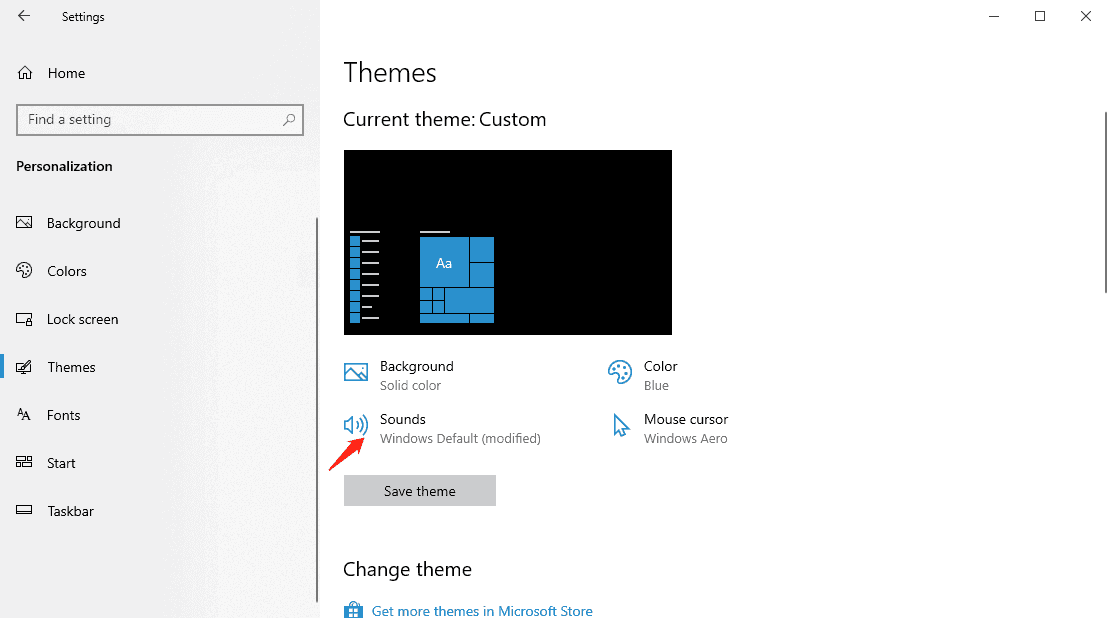Open Get more themes in Microsoft Store
The height and width of the screenshot is (618, 1109).
(x=482, y=611)
